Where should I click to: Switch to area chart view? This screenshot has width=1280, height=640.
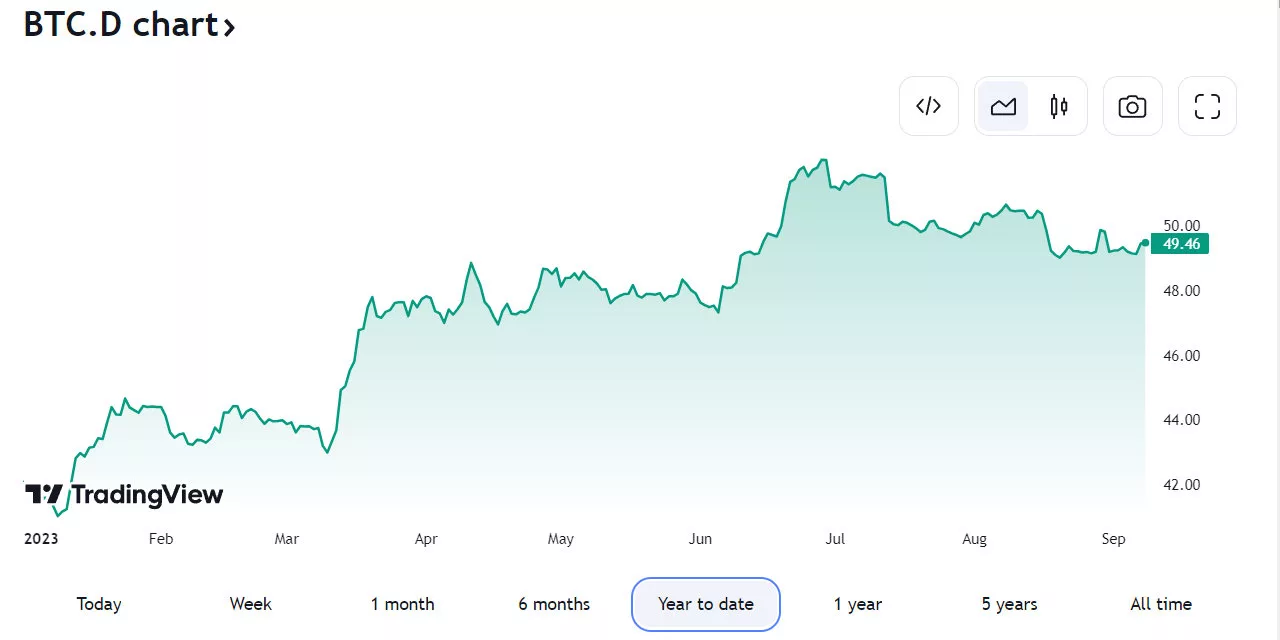click(x=1003, y=106)
